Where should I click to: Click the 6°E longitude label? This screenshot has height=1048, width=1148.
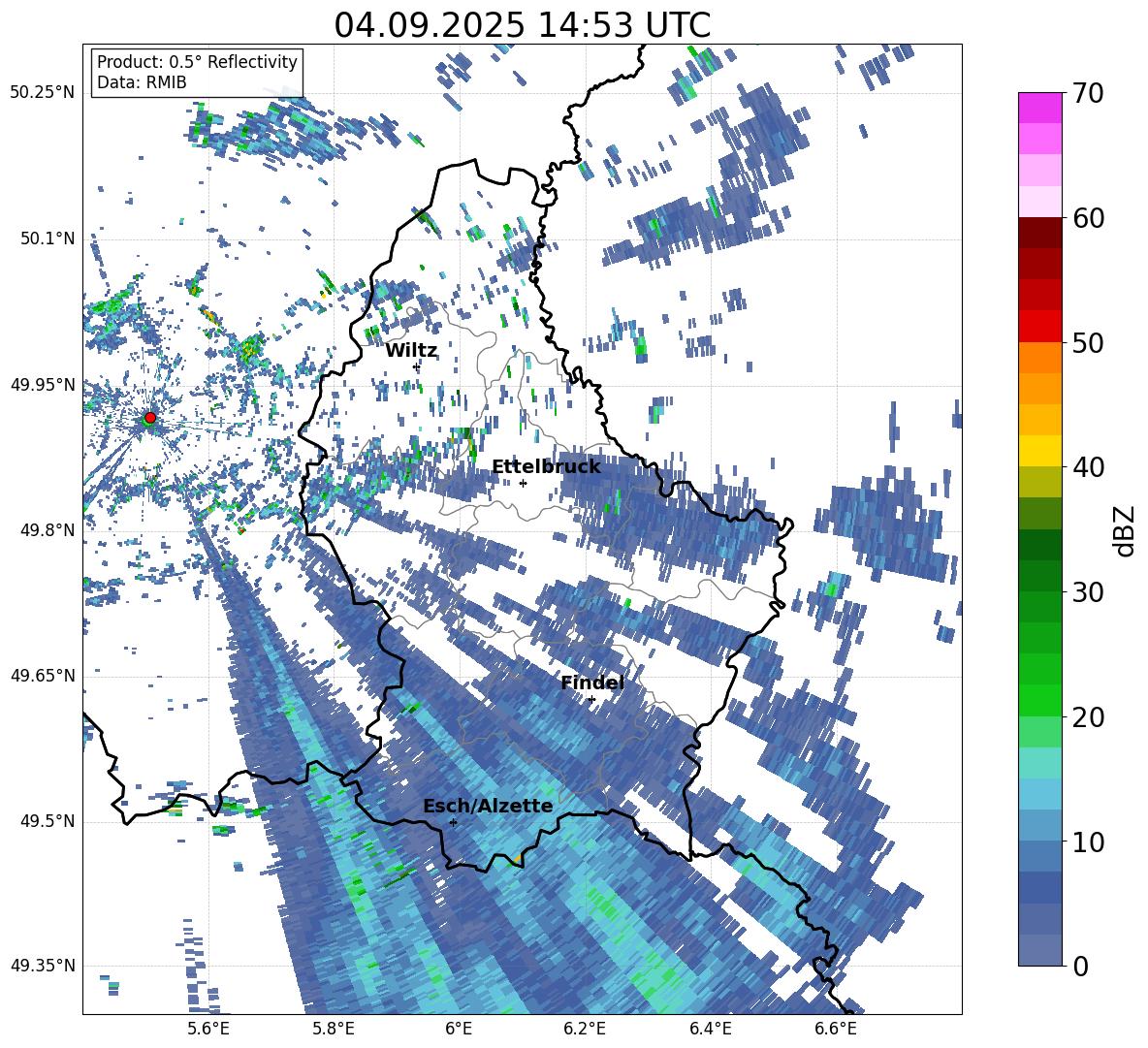pos(459,1029)
